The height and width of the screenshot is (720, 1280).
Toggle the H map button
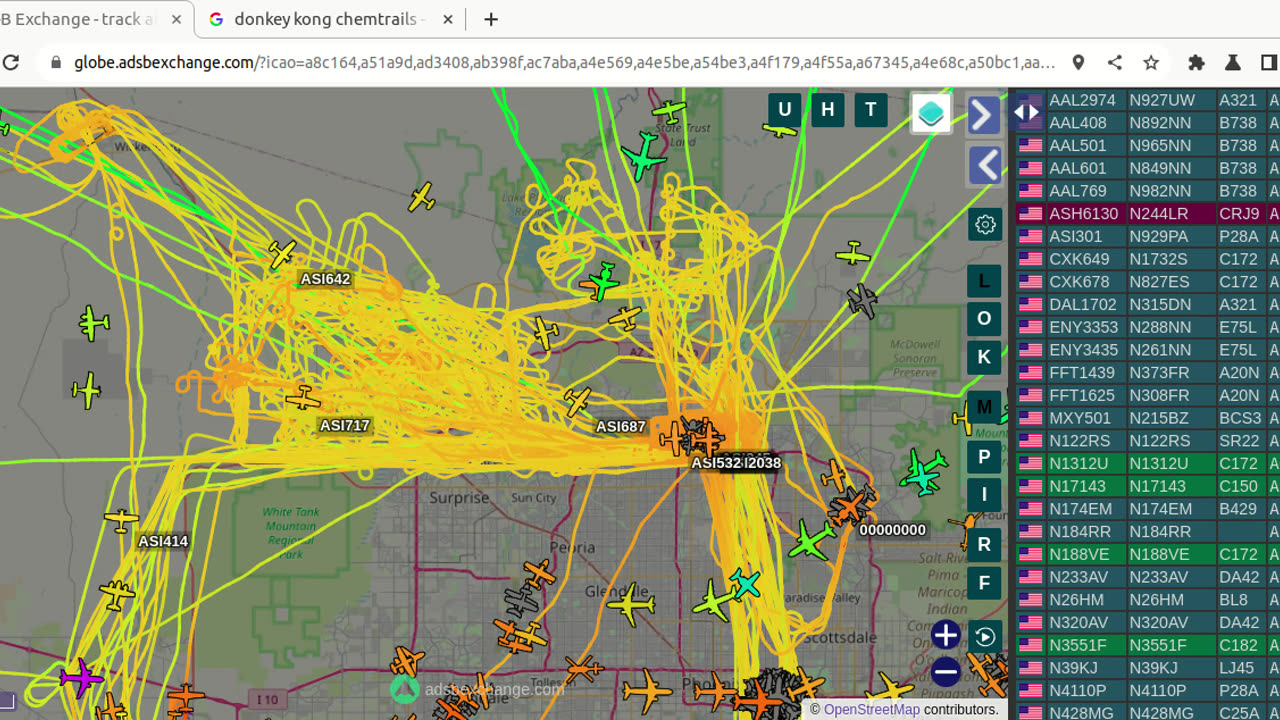(x=828, y=110)
